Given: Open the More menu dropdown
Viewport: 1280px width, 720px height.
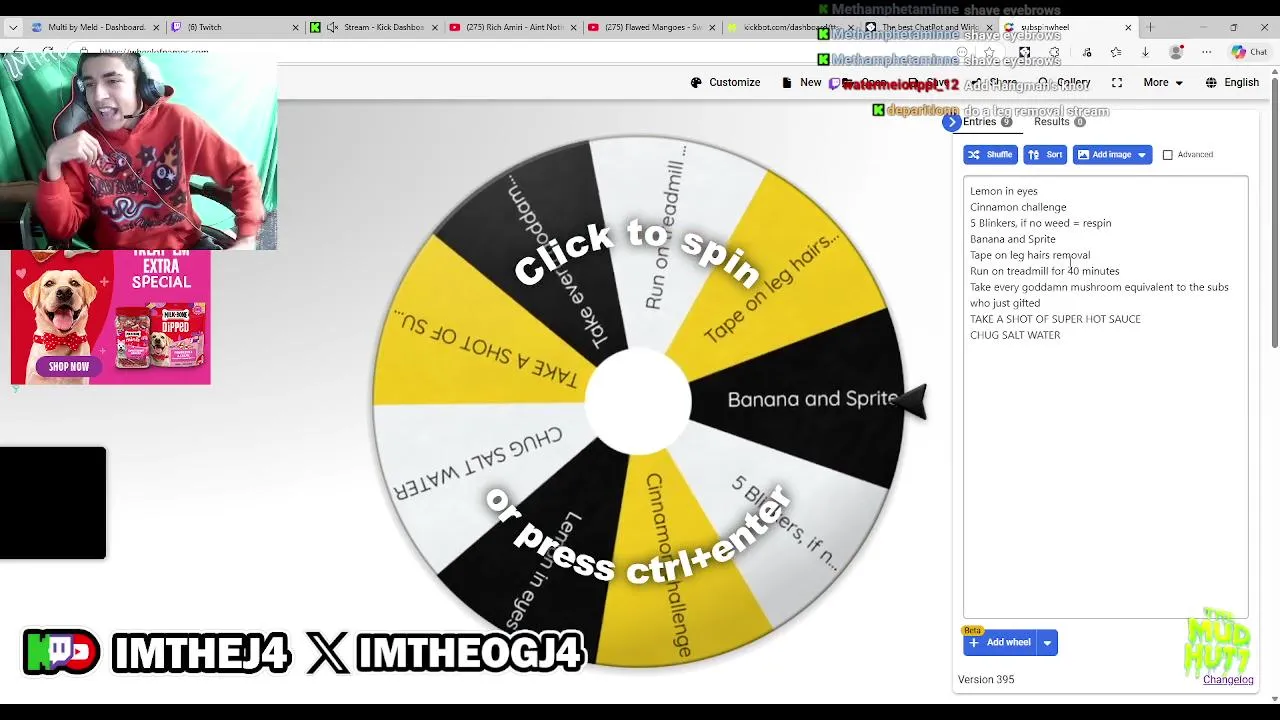Looking at the screenshot, I should point(1163,82).
